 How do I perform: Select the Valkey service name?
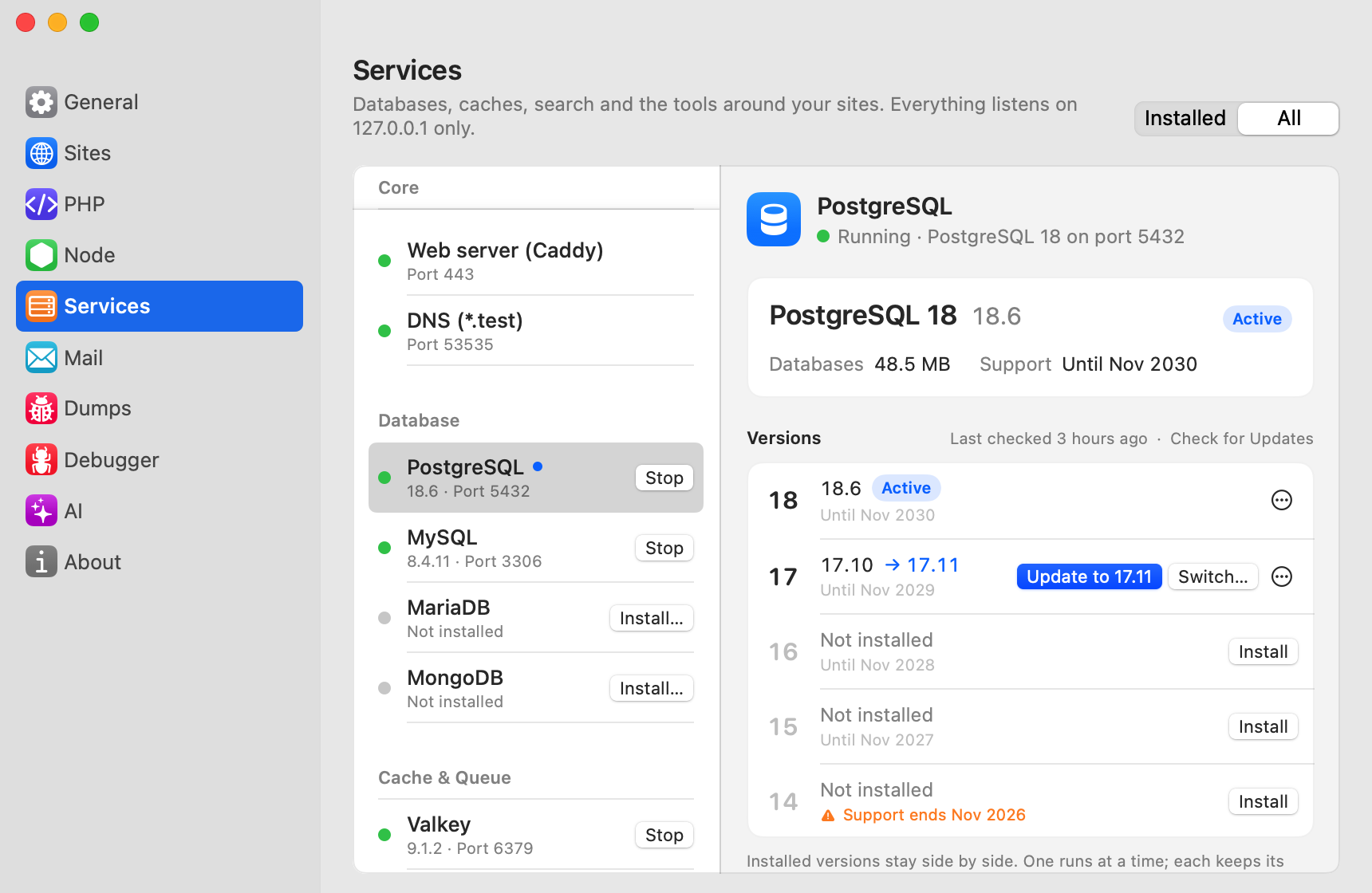point(439,824)
